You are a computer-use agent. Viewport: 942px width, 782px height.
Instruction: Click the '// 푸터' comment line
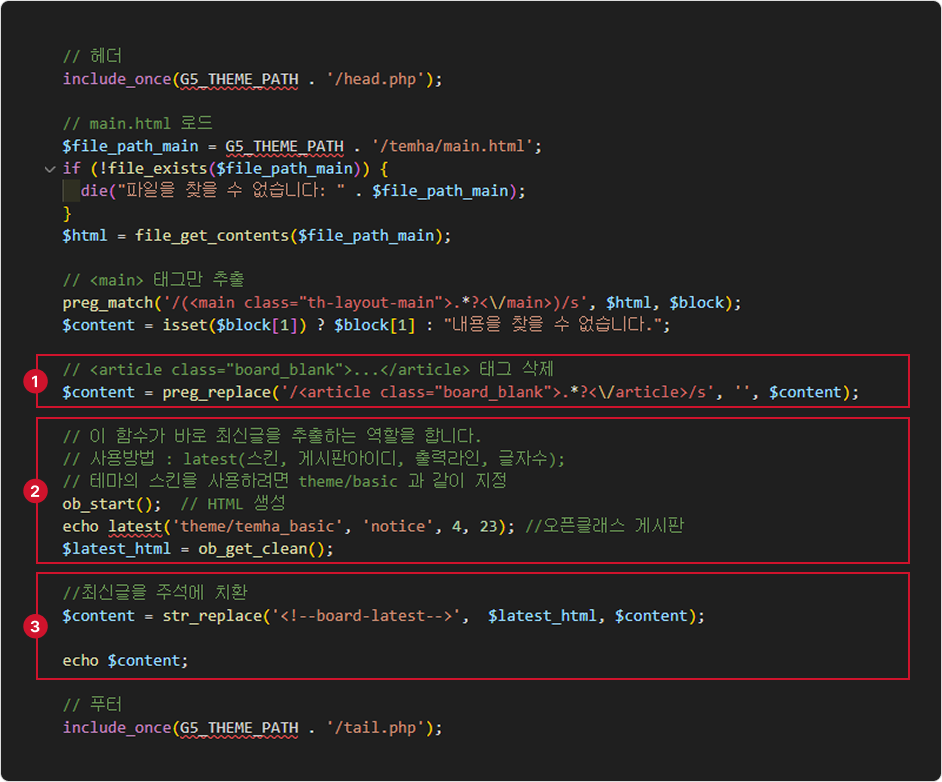(93, 705)
